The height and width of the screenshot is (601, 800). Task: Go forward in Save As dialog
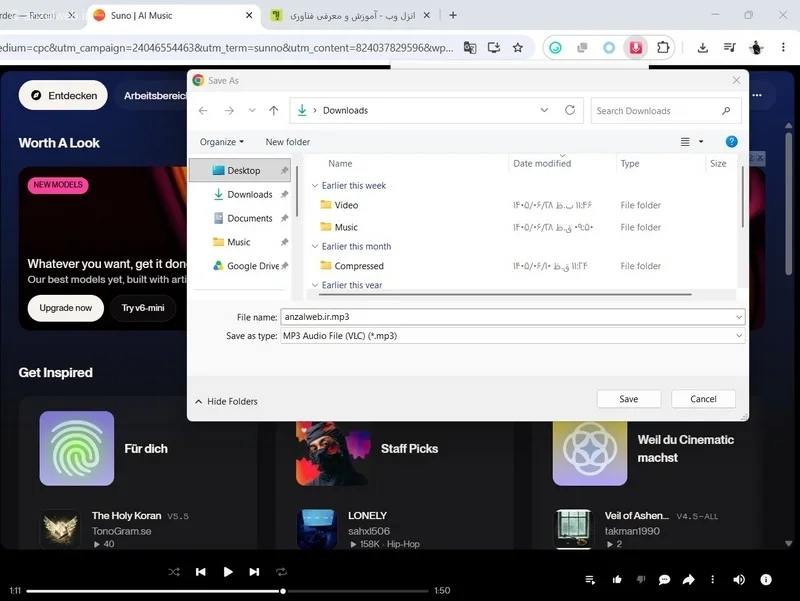point(229,111)
